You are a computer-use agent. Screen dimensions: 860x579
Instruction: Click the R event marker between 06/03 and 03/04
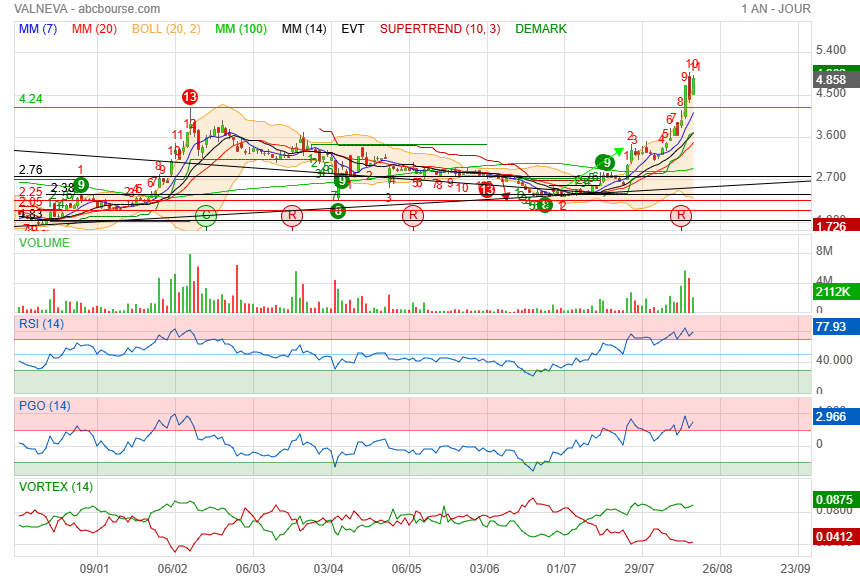point(292,215)
